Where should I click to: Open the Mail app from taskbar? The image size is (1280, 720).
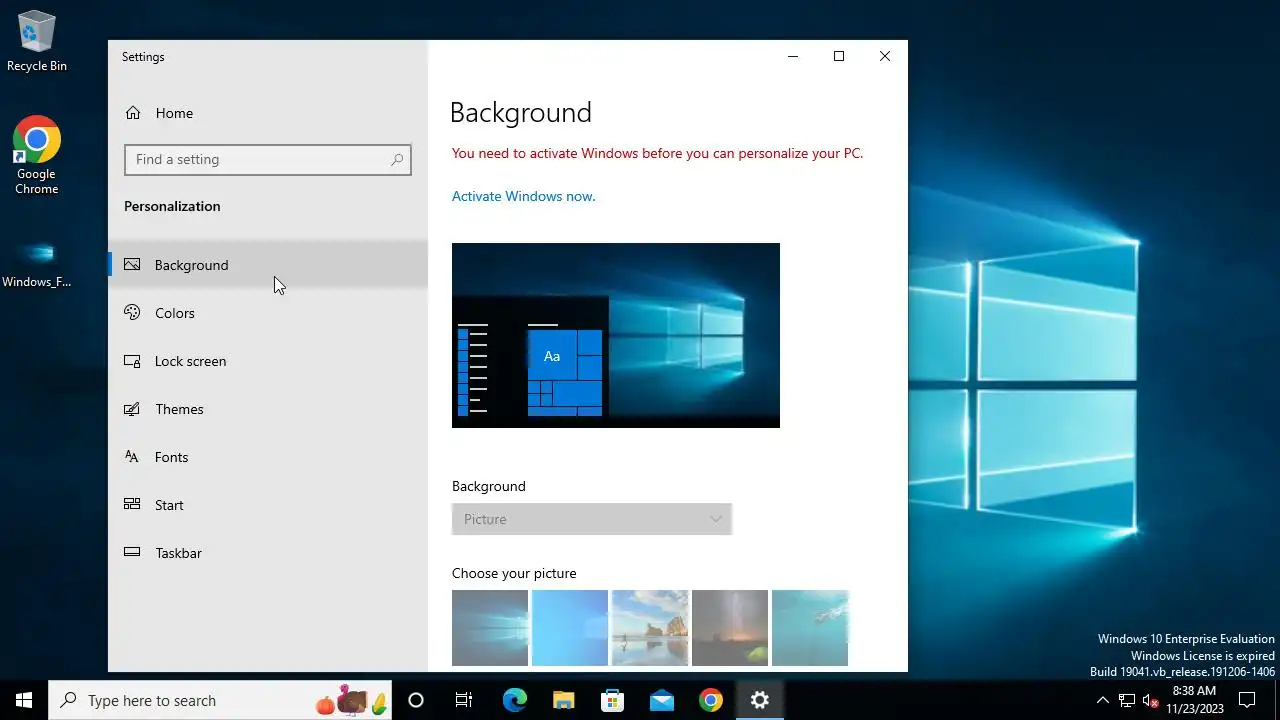(661, 700)
